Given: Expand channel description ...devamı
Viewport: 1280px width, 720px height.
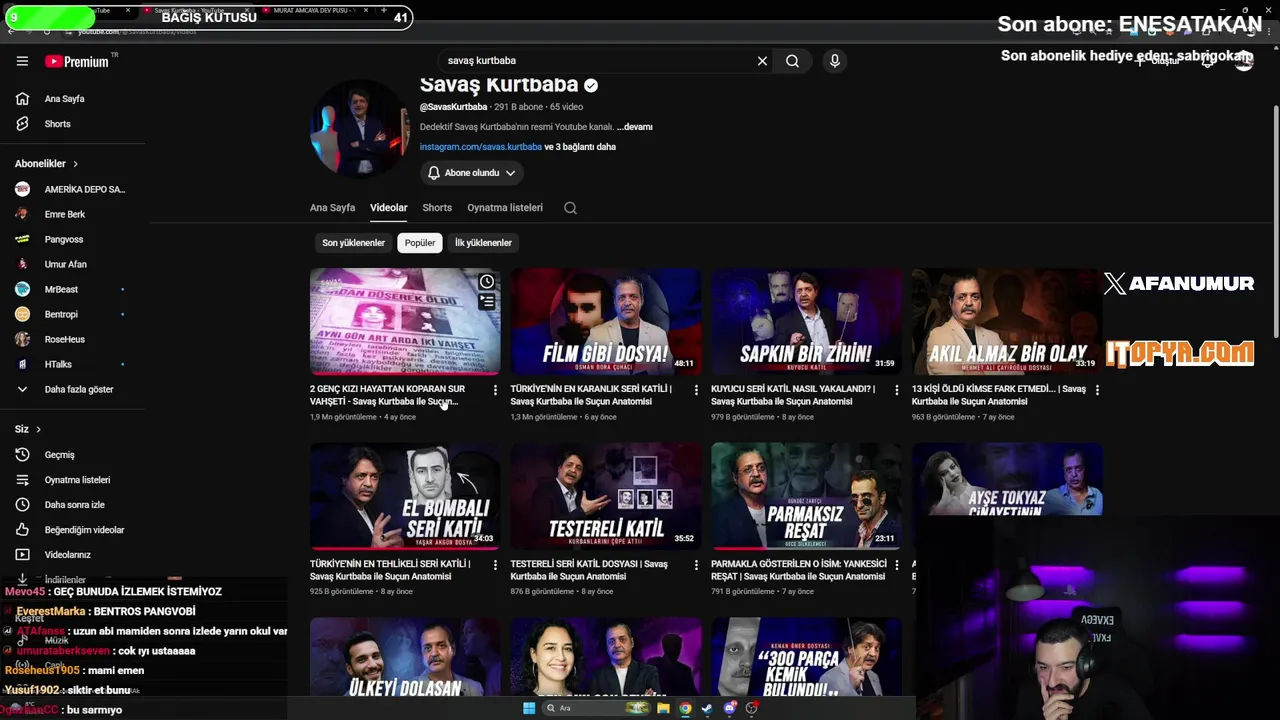Looking at the screenshot, I should pyautogui.click(x=635, y=127).
